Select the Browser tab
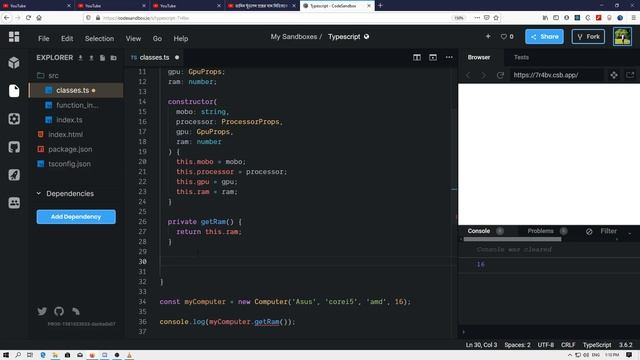Viewport: 640px width, 360px height. pyautogui.click(x=479, y=58)
